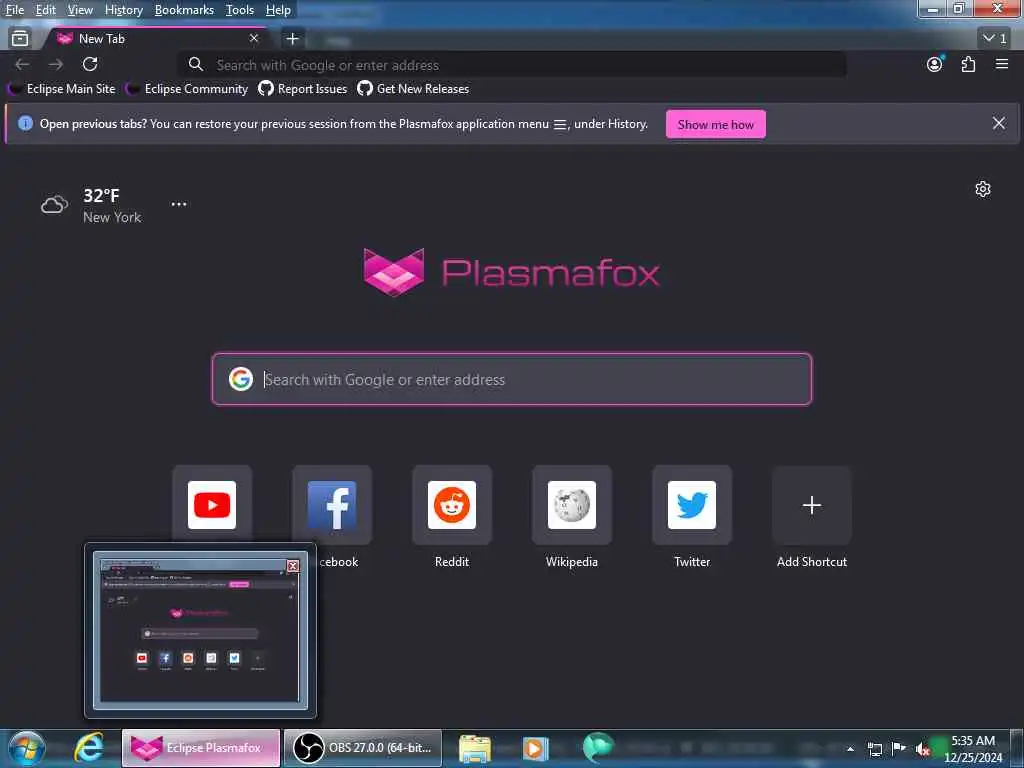Open new tab personalize settings gear
Screen dimensions: 1024x768
pyautogui.click(x=983, y=189)
